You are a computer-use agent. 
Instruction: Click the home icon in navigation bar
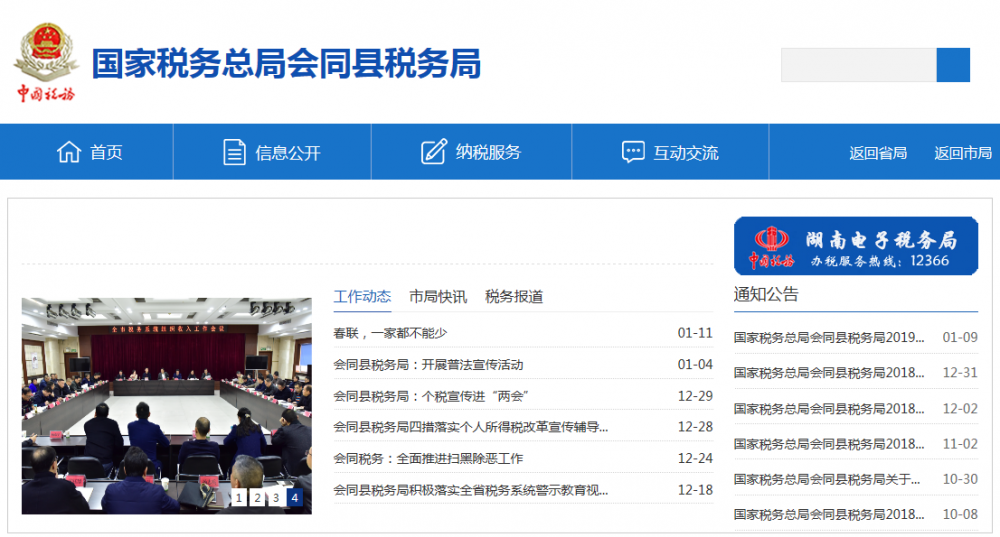[x=69, y=152]
